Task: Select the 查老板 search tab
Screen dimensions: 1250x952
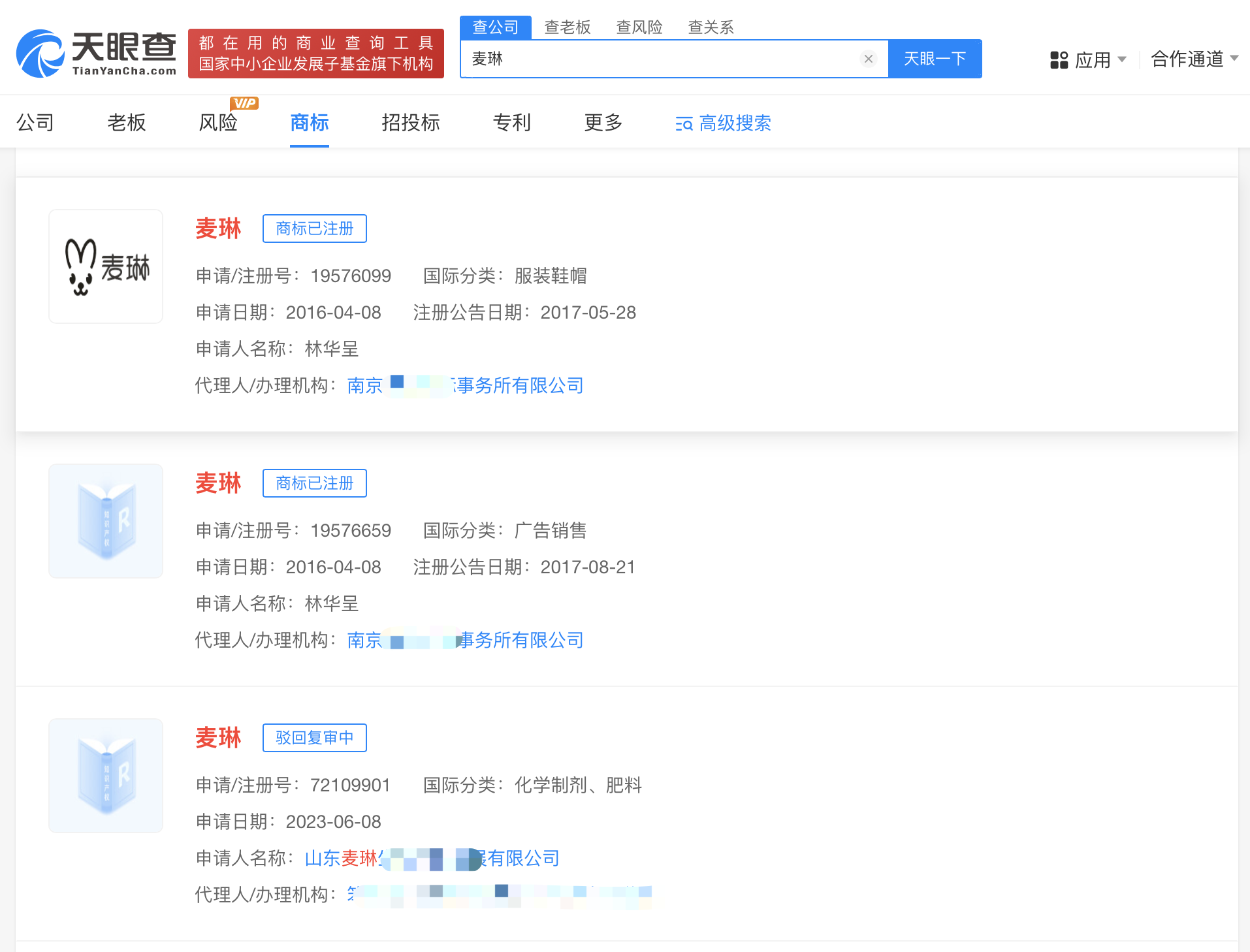Action: pyautogui.click(x=568, y=27)
